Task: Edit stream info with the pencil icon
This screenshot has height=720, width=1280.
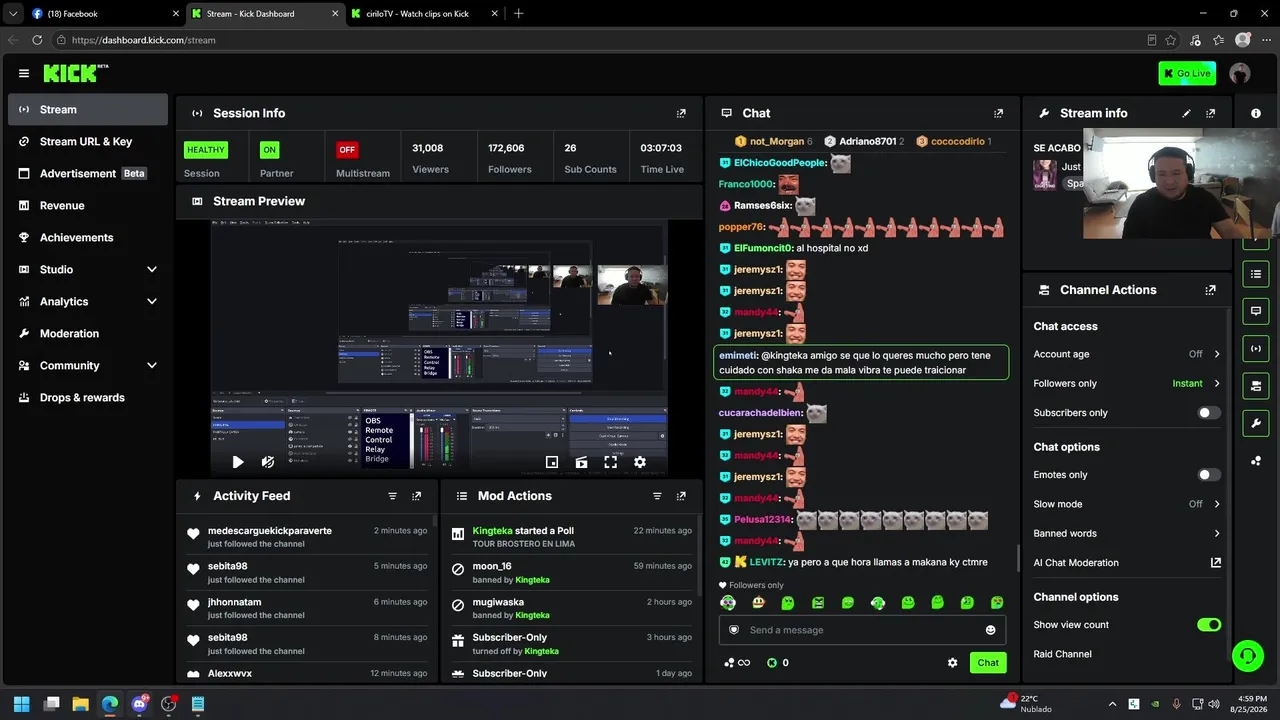Action: [x=1187, y=113]
